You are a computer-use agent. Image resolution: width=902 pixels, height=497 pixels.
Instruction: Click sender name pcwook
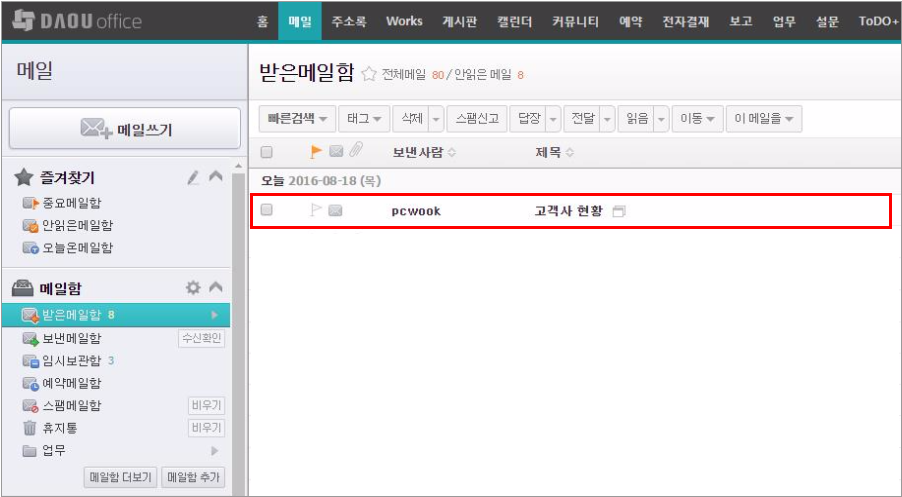click(416, 211)
